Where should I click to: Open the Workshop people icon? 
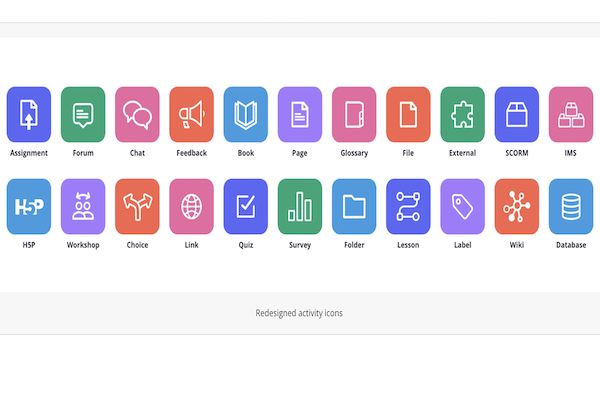pos(83,206)
